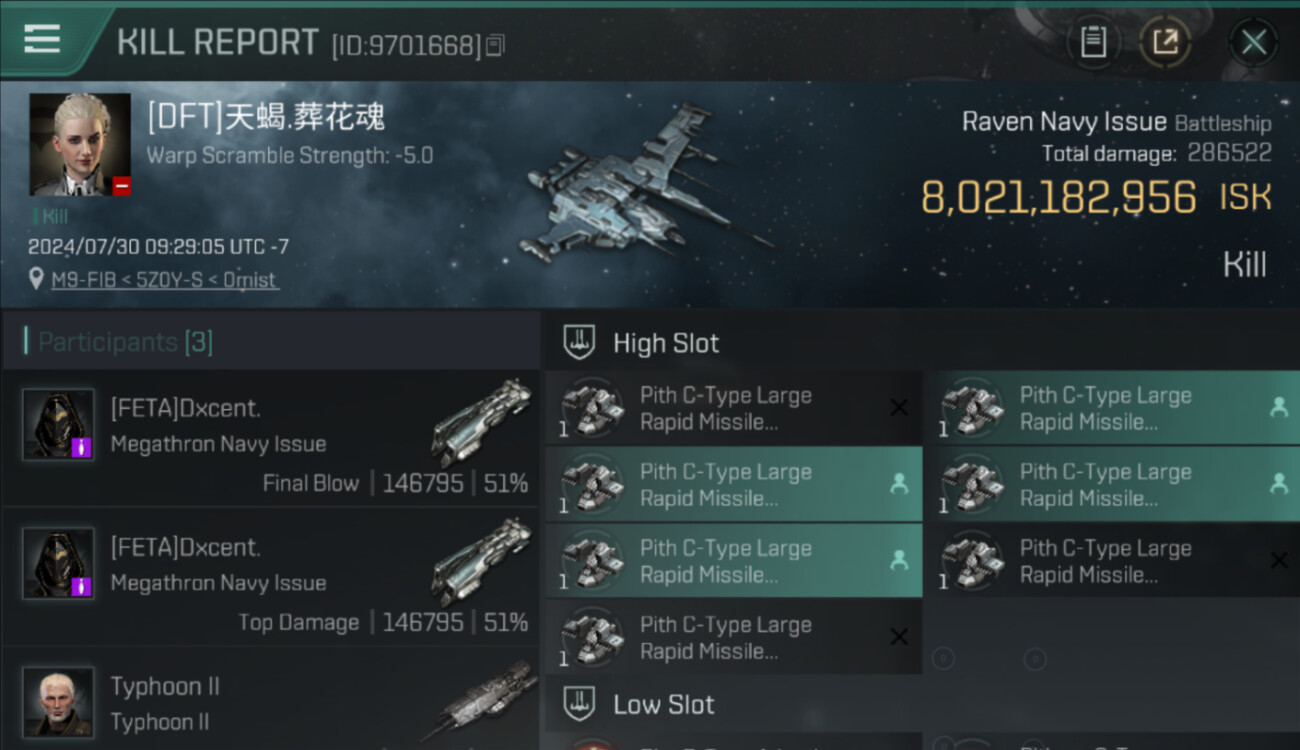Open the clipboard notes icon

click(1093, 42)
